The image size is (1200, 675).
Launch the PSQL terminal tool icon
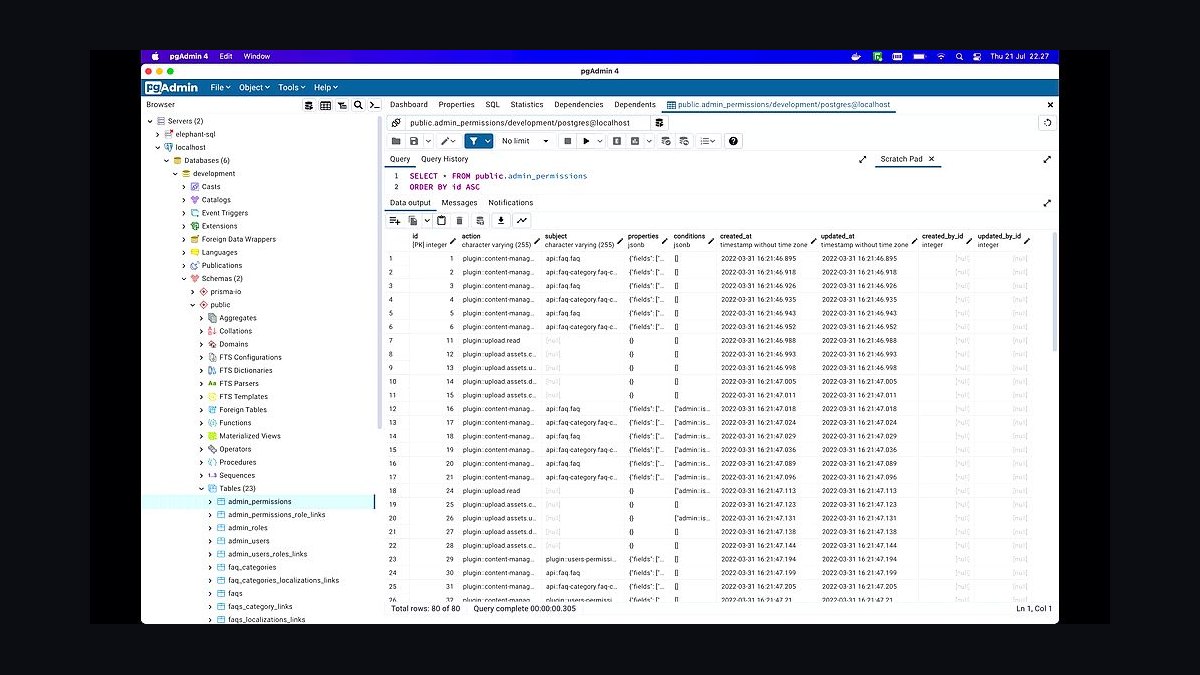click(x=374, y=105)
